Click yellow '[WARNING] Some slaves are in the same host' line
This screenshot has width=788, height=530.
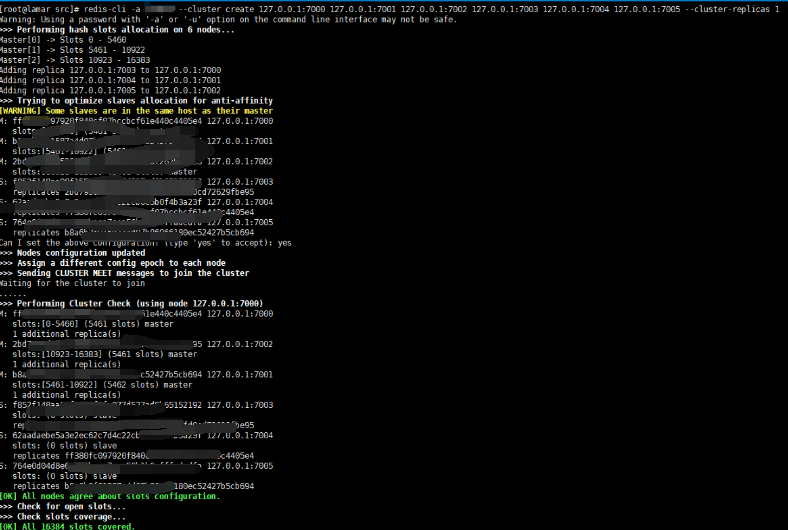pos(136,111)
